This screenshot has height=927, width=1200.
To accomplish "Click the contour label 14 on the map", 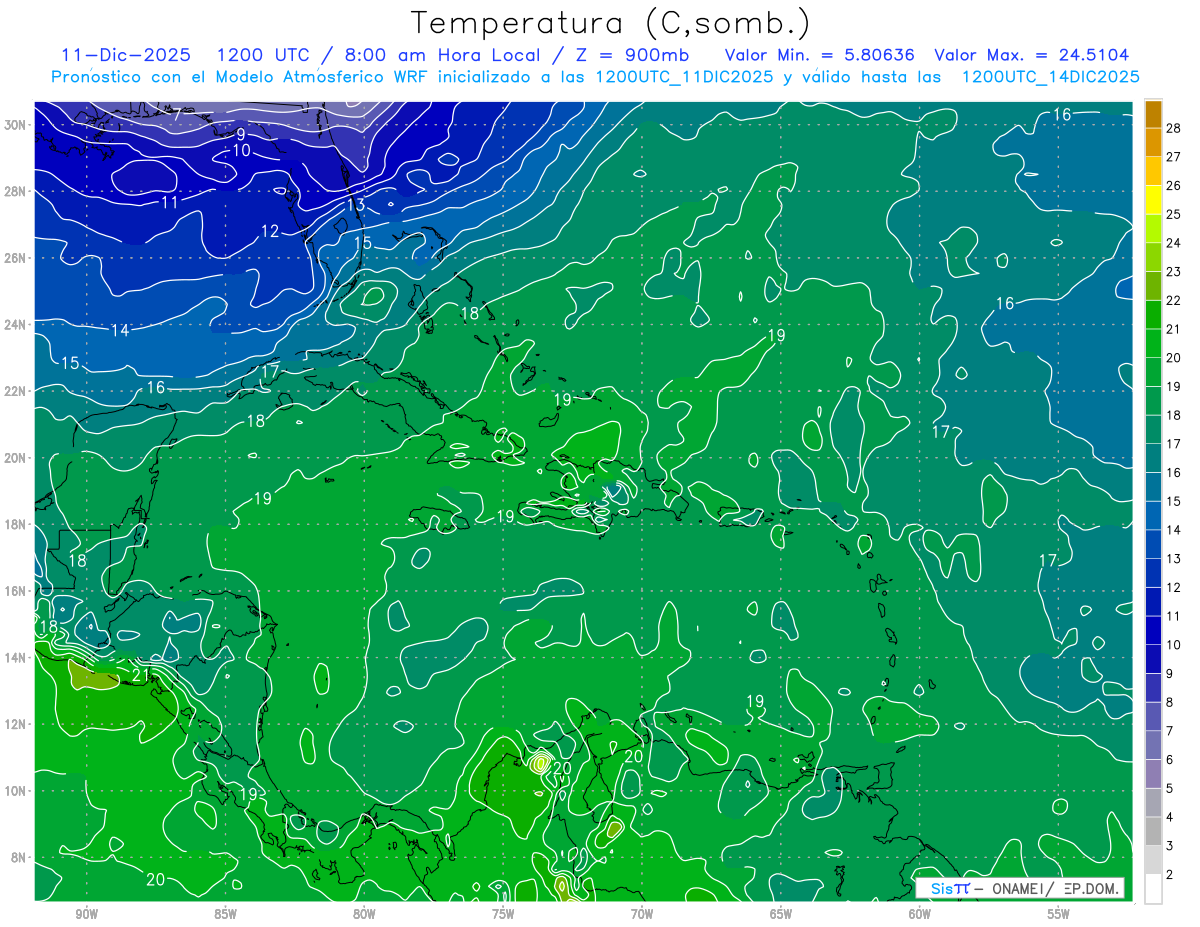I will [120, 330].
